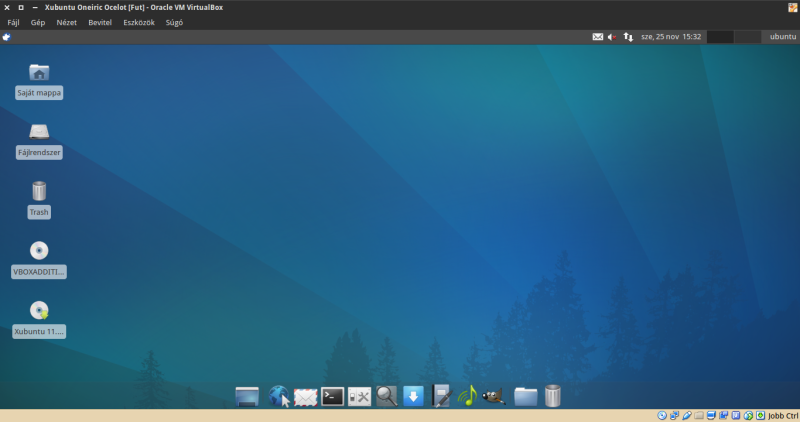Viewport: 800px width, 422px height.
Task: Click the shared folders status icon
Action: point(699,416)
